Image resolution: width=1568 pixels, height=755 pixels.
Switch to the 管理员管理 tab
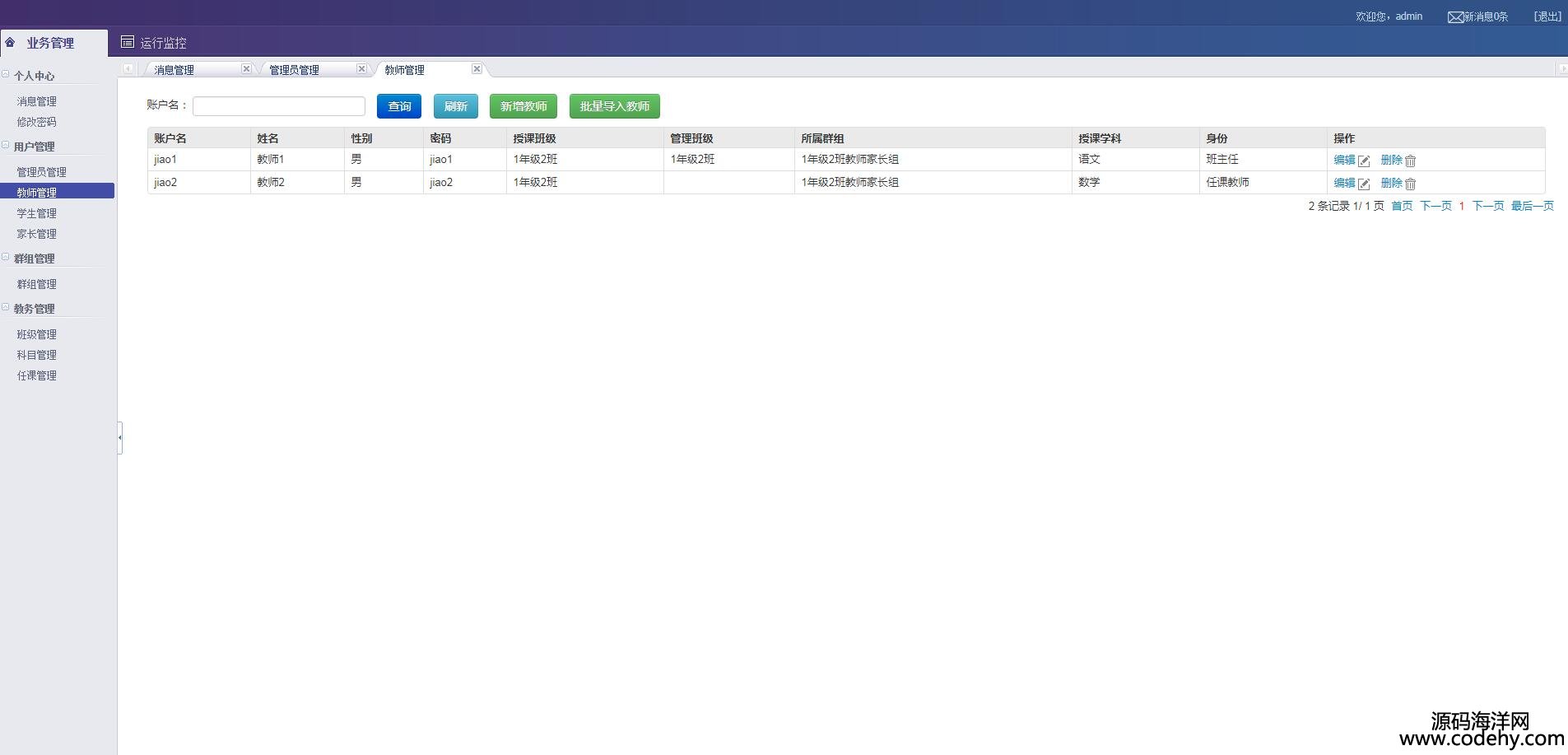click(294, 70)
